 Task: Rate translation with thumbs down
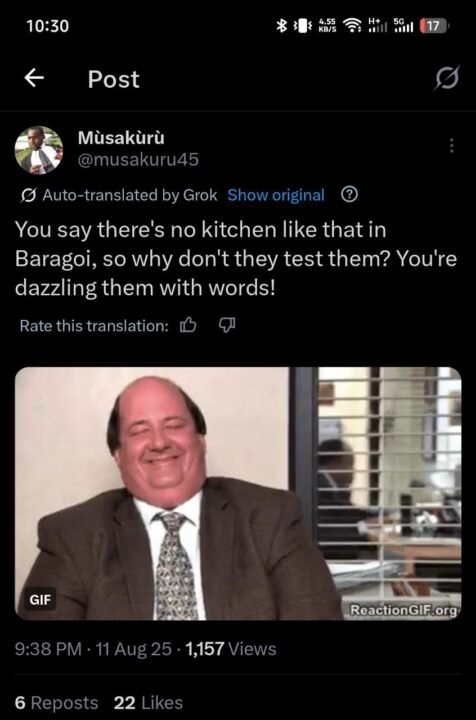point(226,326)
